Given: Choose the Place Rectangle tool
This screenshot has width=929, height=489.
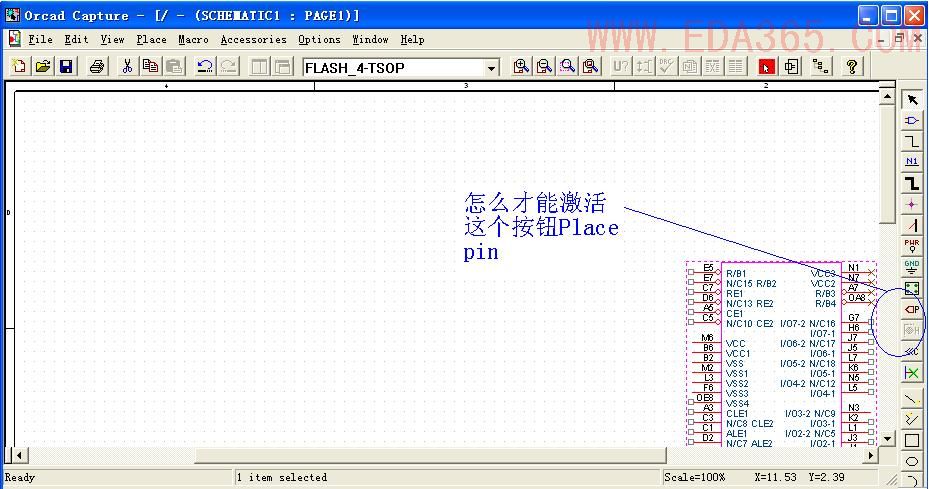Looking at the screenshot, I should [912, 440].
